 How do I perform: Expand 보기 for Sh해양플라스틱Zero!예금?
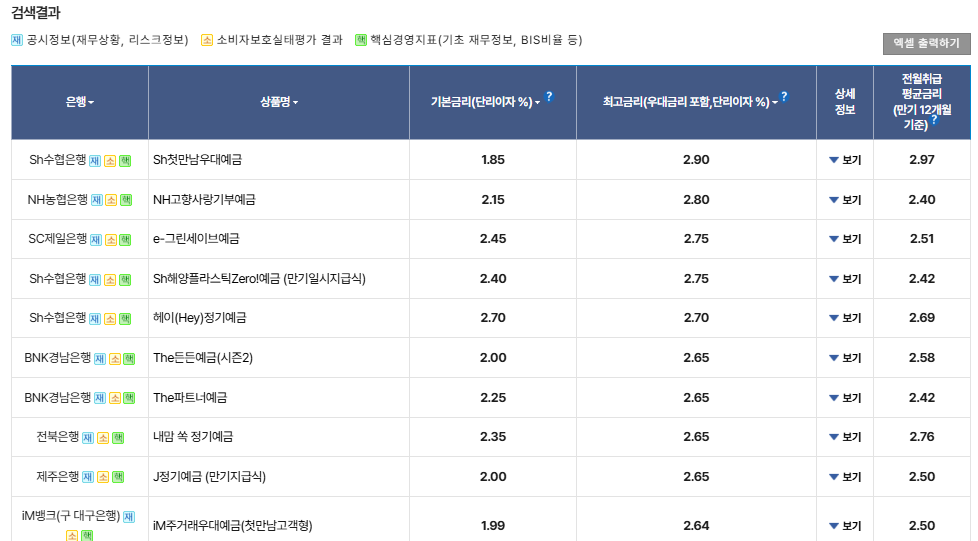coord(845,279)
